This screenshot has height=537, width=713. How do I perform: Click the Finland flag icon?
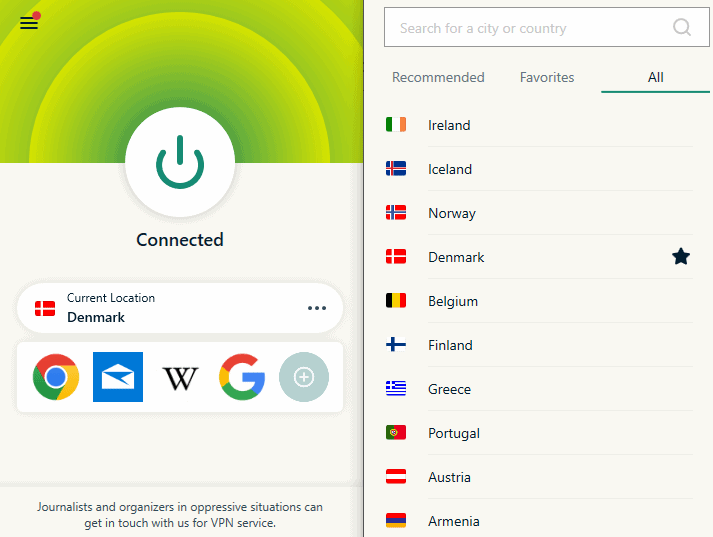[396, 345]
